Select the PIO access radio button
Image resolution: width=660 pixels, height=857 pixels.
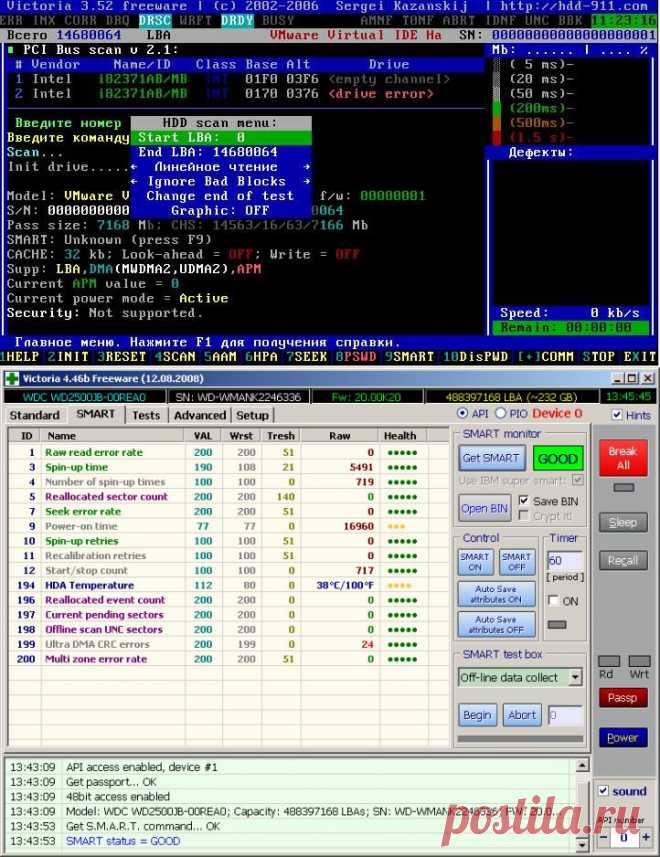pyautogui.click(x=500, y=413)
